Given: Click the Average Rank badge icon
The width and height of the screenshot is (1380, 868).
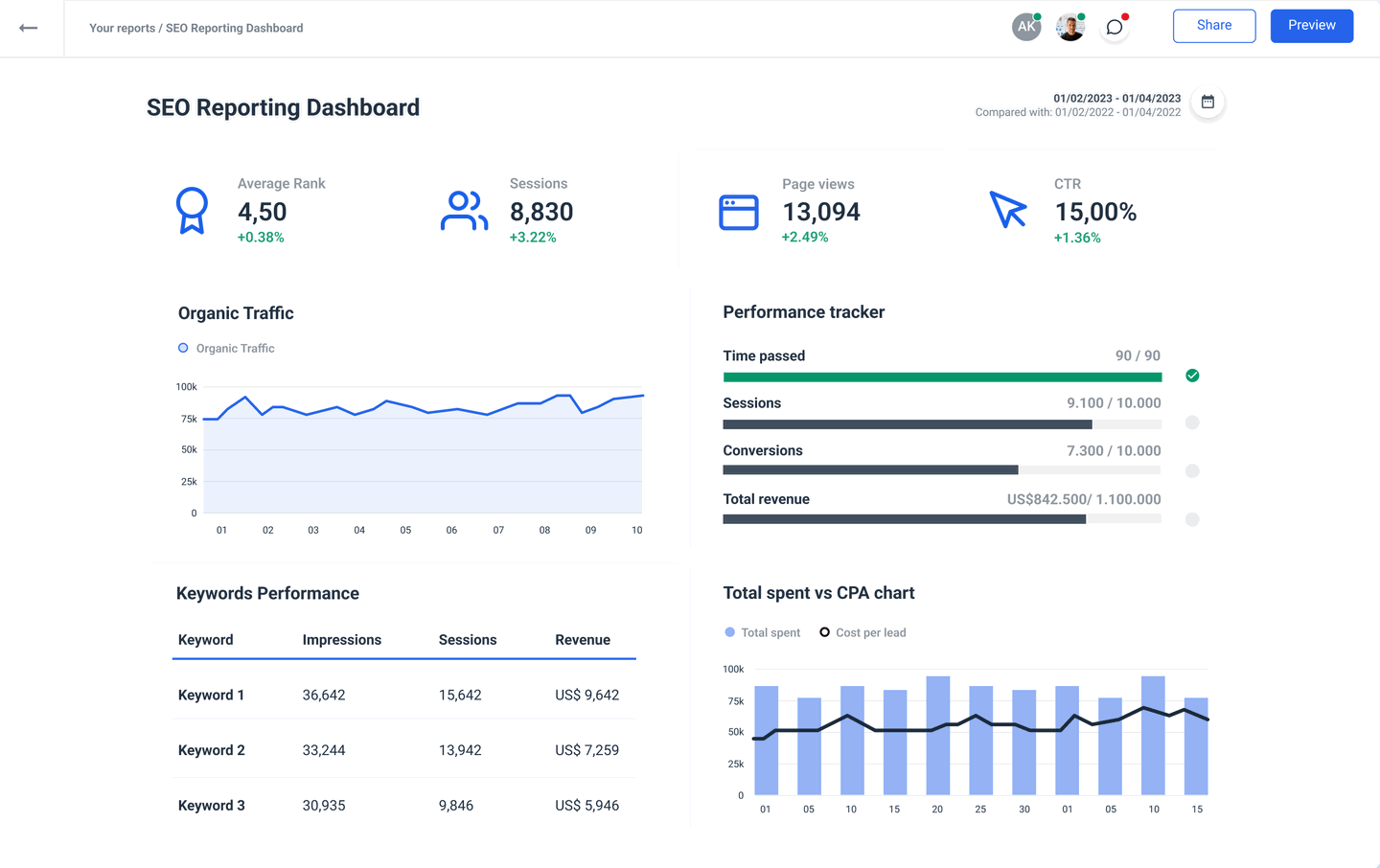Looking at the screenshot, I should tap(192, 210).
